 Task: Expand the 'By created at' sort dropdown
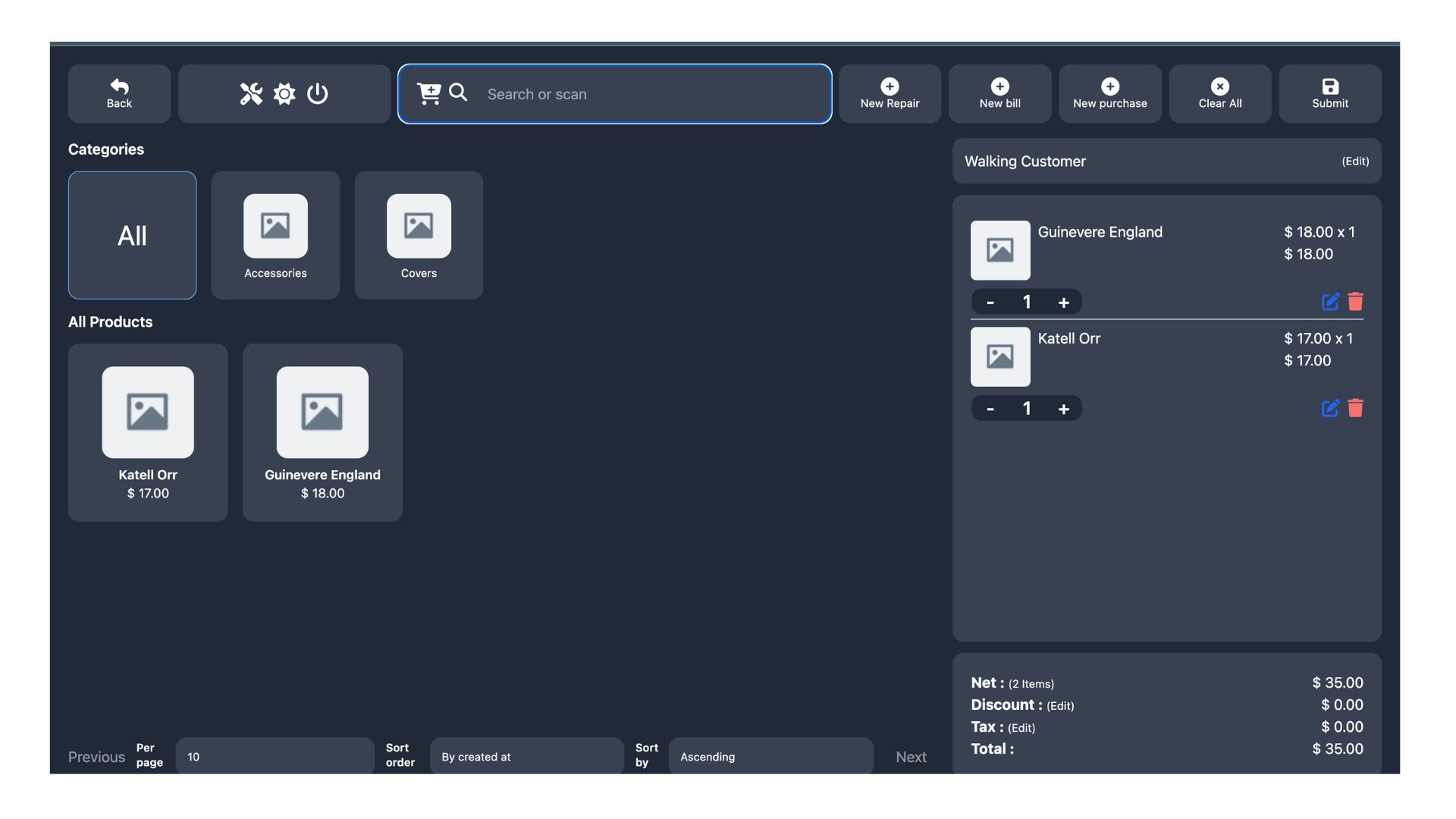(526, 756)
